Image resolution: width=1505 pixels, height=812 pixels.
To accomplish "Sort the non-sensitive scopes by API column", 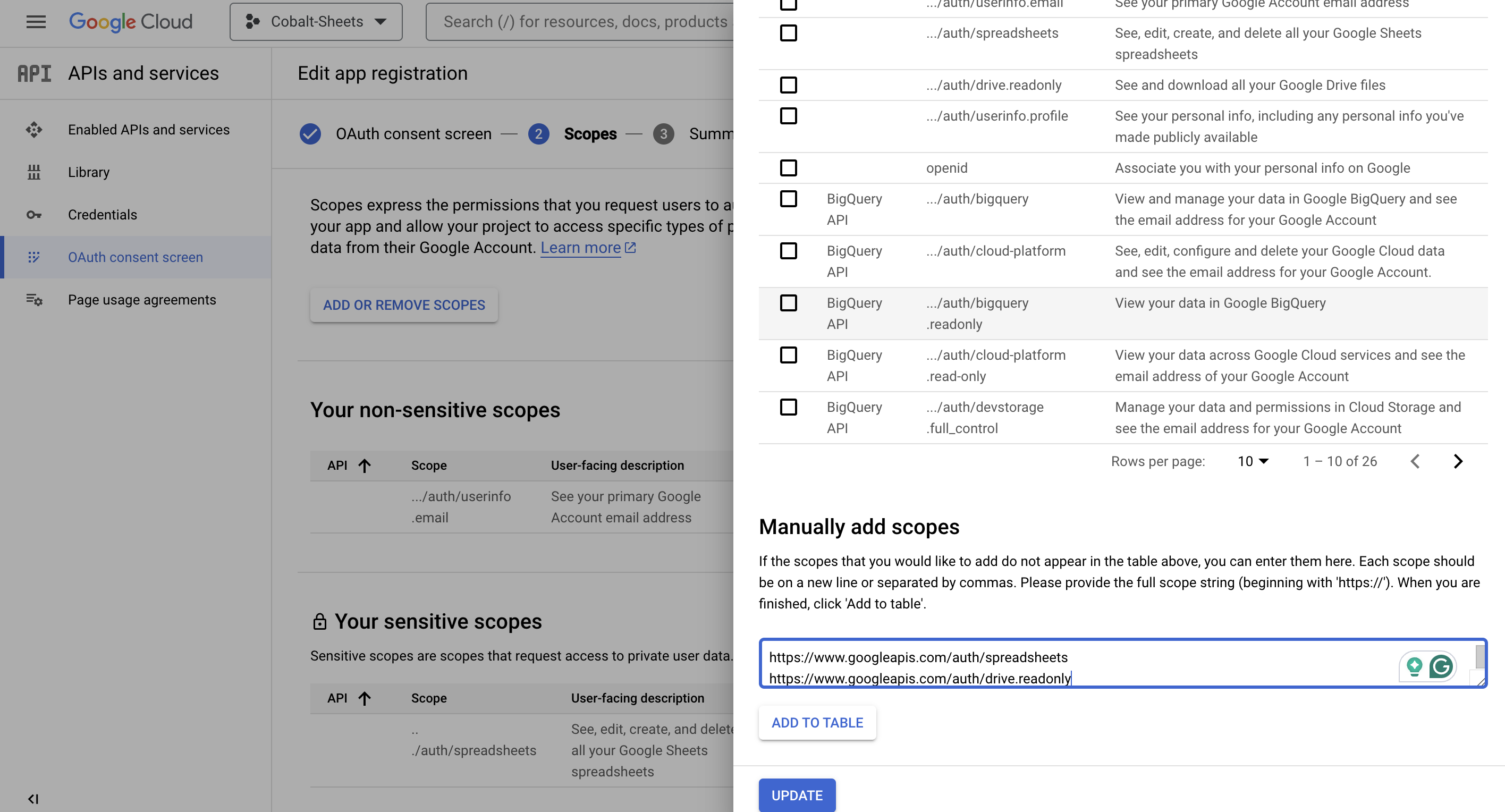I will click(349, 466).
